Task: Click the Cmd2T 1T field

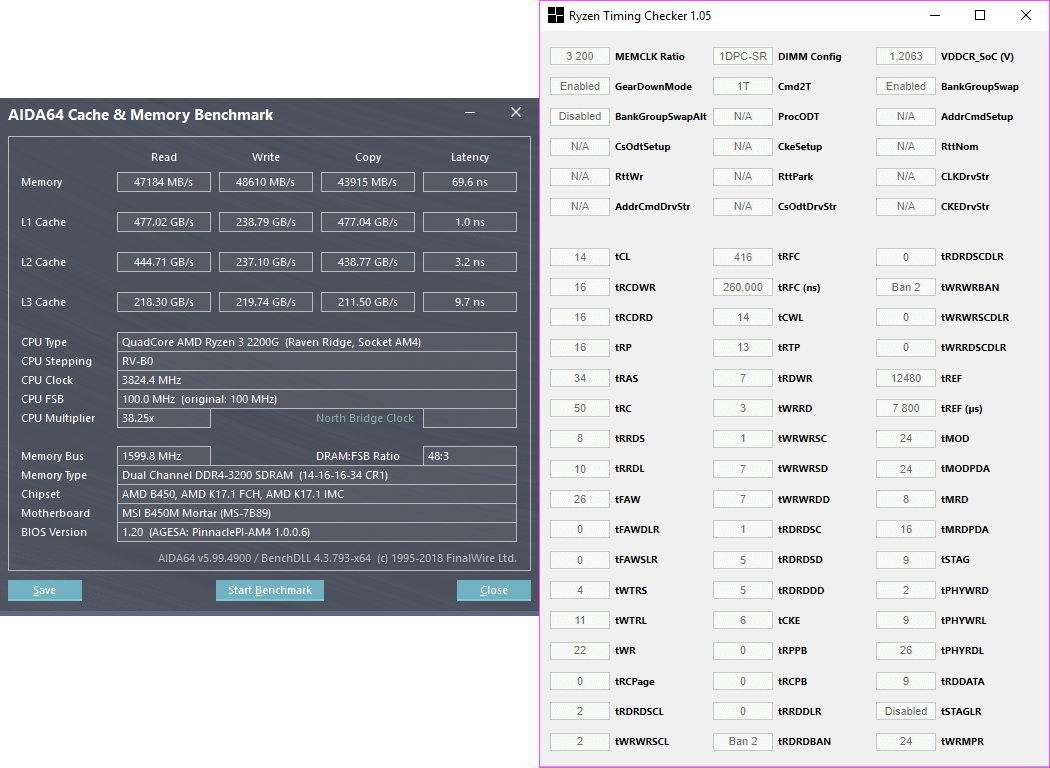Action: point(743,86)
